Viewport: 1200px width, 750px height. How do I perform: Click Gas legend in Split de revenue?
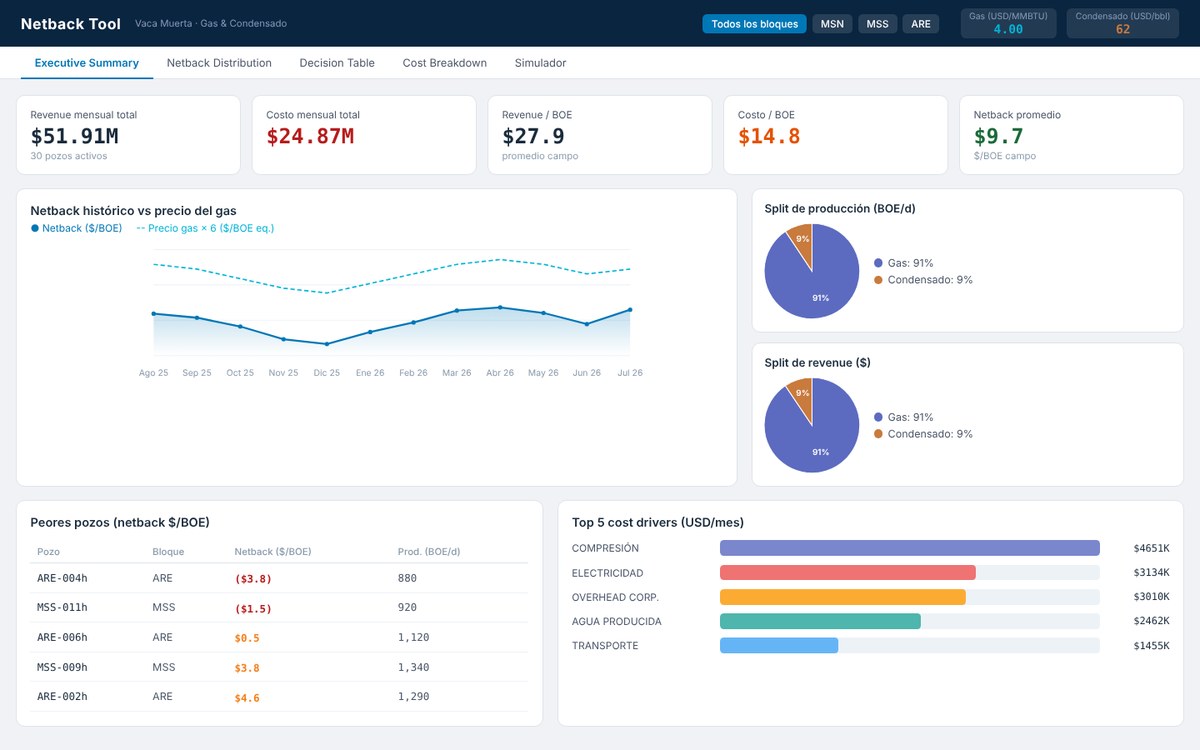pyautogui.click(x=903, y=417)
